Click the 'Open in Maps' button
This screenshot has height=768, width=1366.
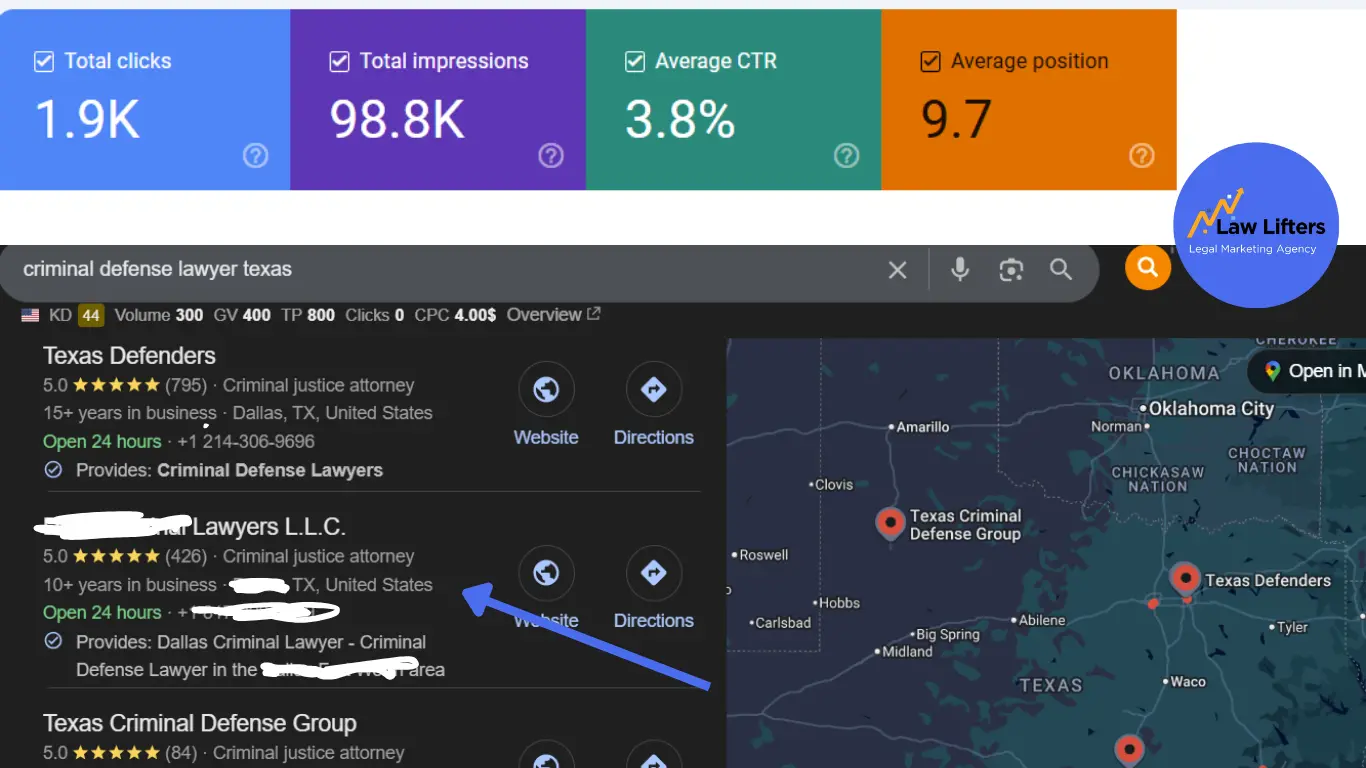click(1310, 371)
